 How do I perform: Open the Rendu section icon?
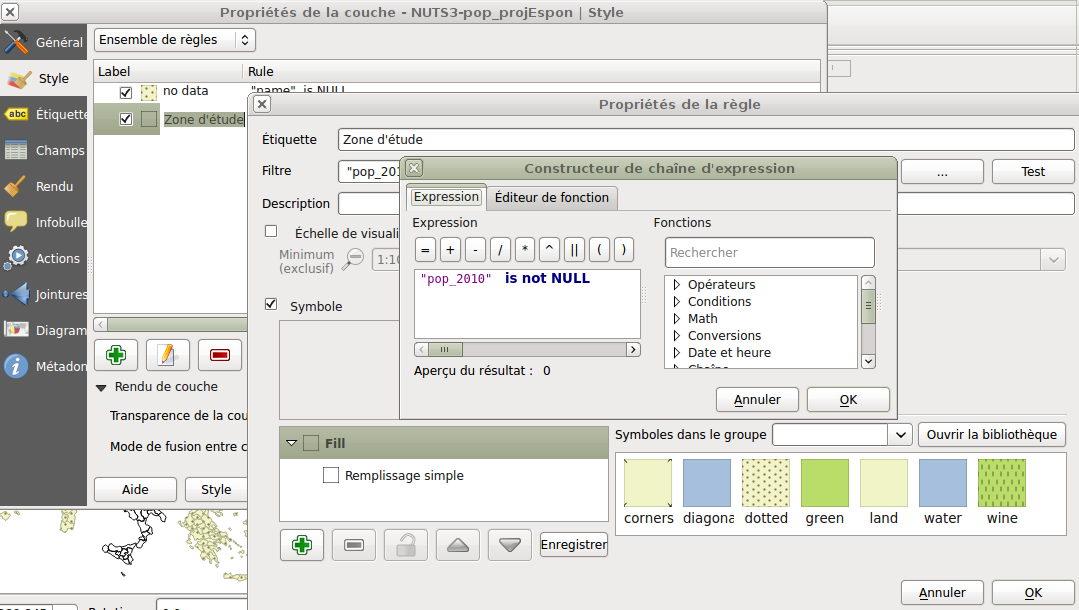point(16,187)
